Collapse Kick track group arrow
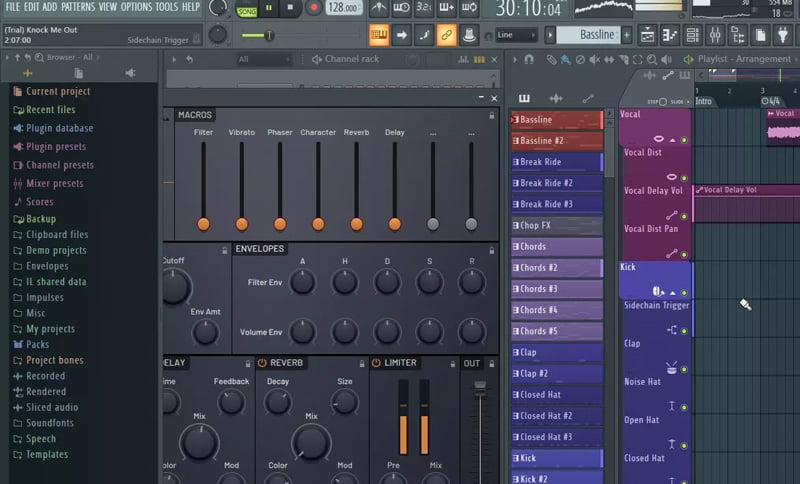The height and width of the screenshot is (484, 800). 673,293
